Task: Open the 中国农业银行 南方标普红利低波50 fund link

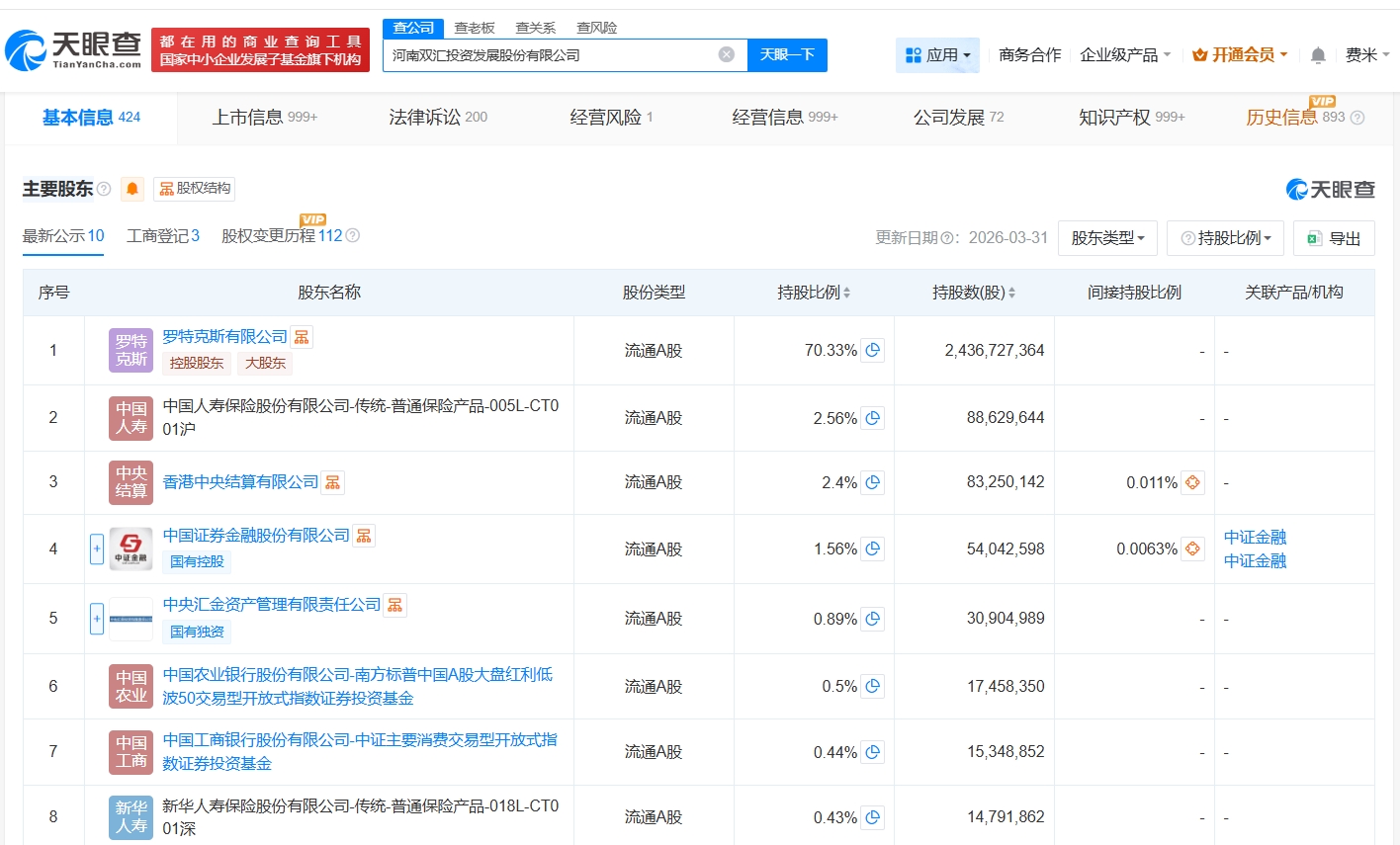Action: click(x=358, y=687)
